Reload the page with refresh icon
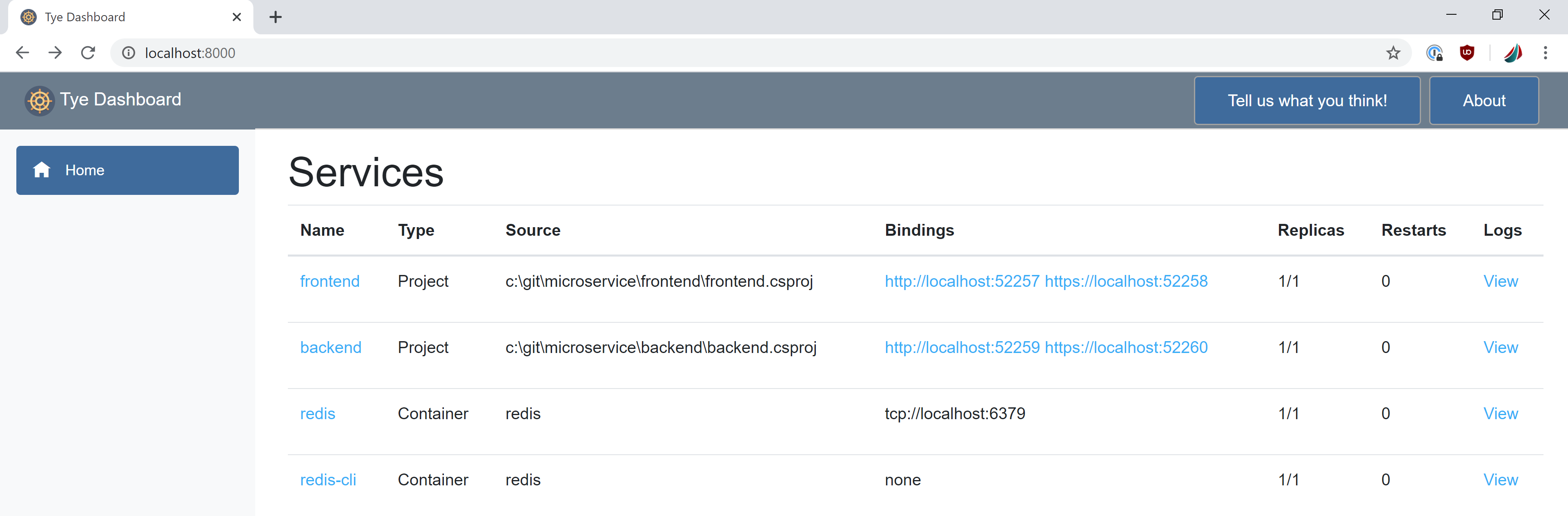This screenshot has width=1568, height=516. 88,53
